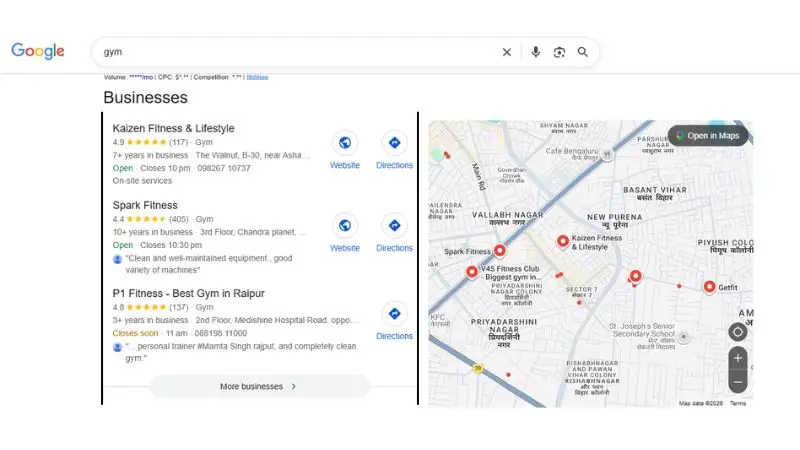Zoom in the map with plus button

click(738, 358)
